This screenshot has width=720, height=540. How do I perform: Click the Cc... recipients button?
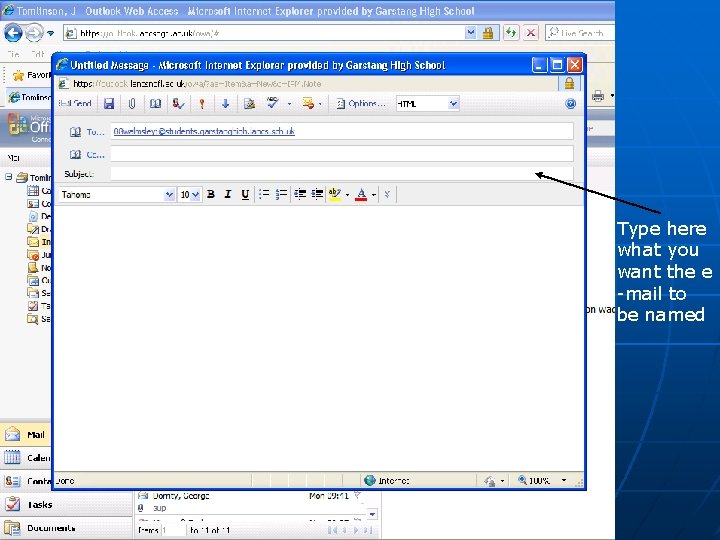87,155
